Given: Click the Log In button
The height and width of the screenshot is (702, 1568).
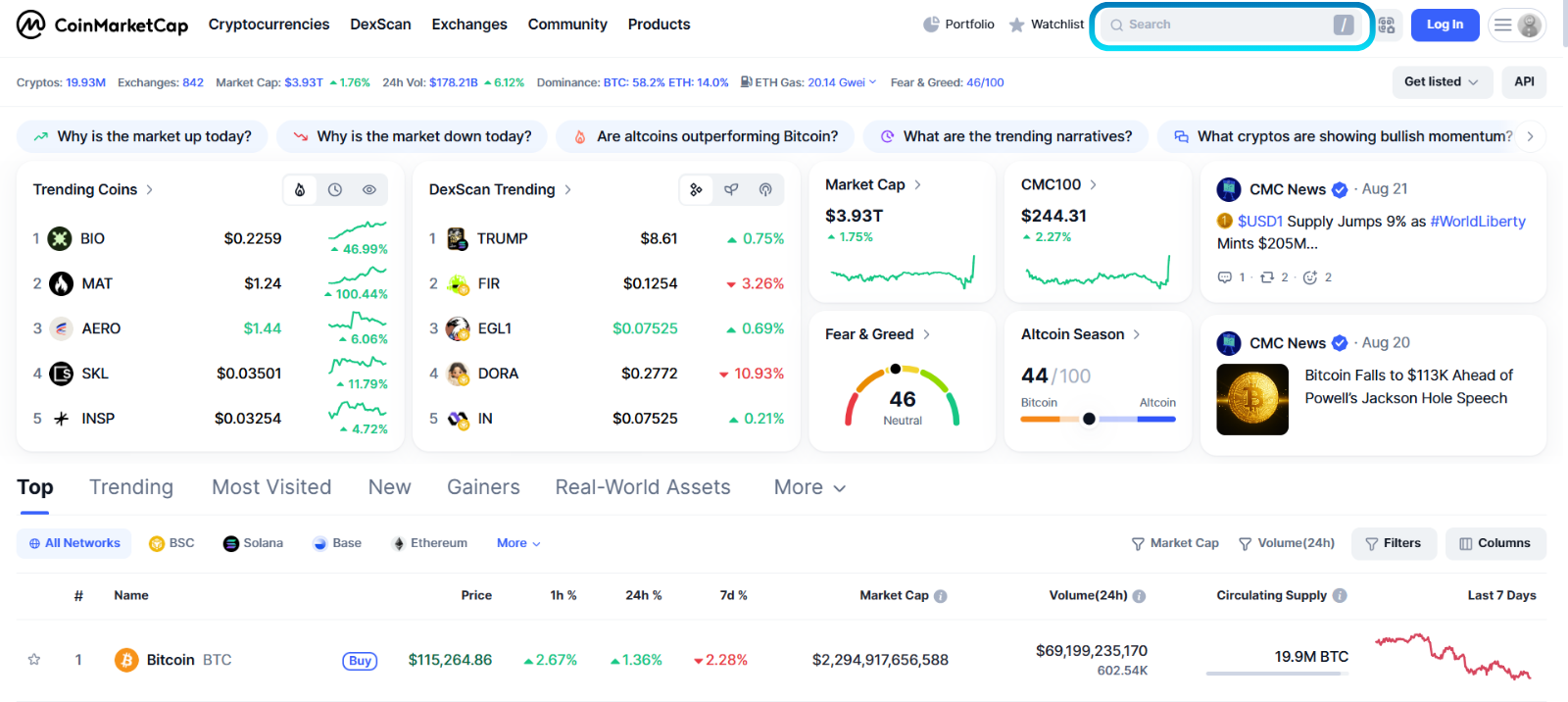Looking at the screenshot, I should (x=1445, y=25).
